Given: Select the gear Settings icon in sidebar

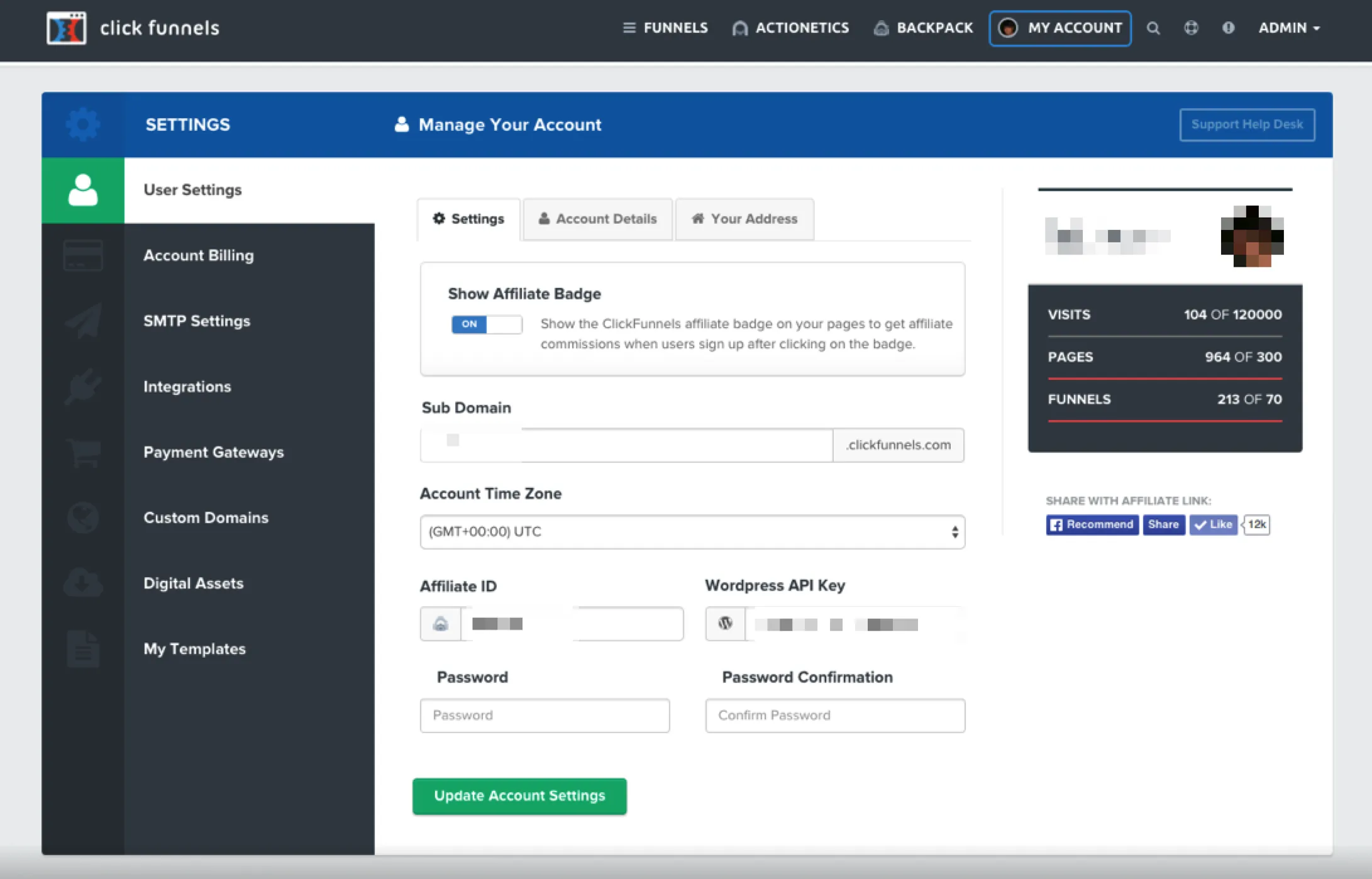Looking at the screenshot, I should point(84,124).
